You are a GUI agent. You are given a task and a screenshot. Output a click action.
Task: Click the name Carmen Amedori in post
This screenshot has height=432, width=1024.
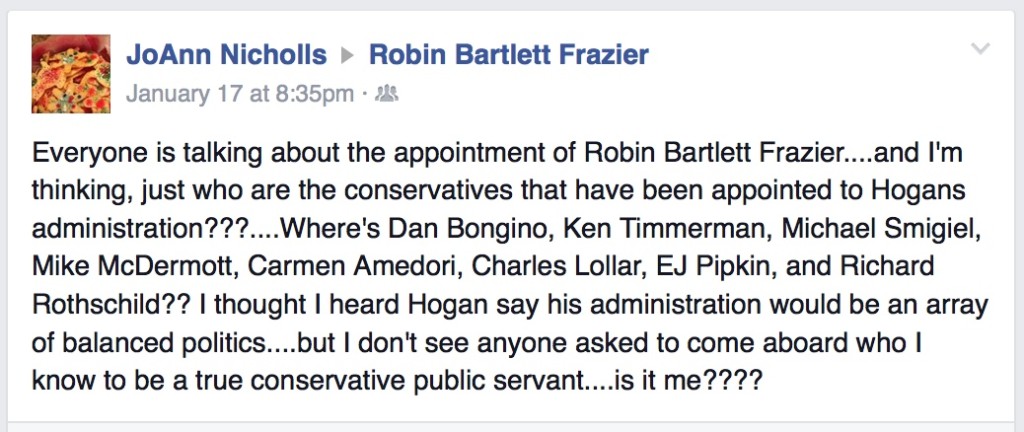(x=354, y=266)
